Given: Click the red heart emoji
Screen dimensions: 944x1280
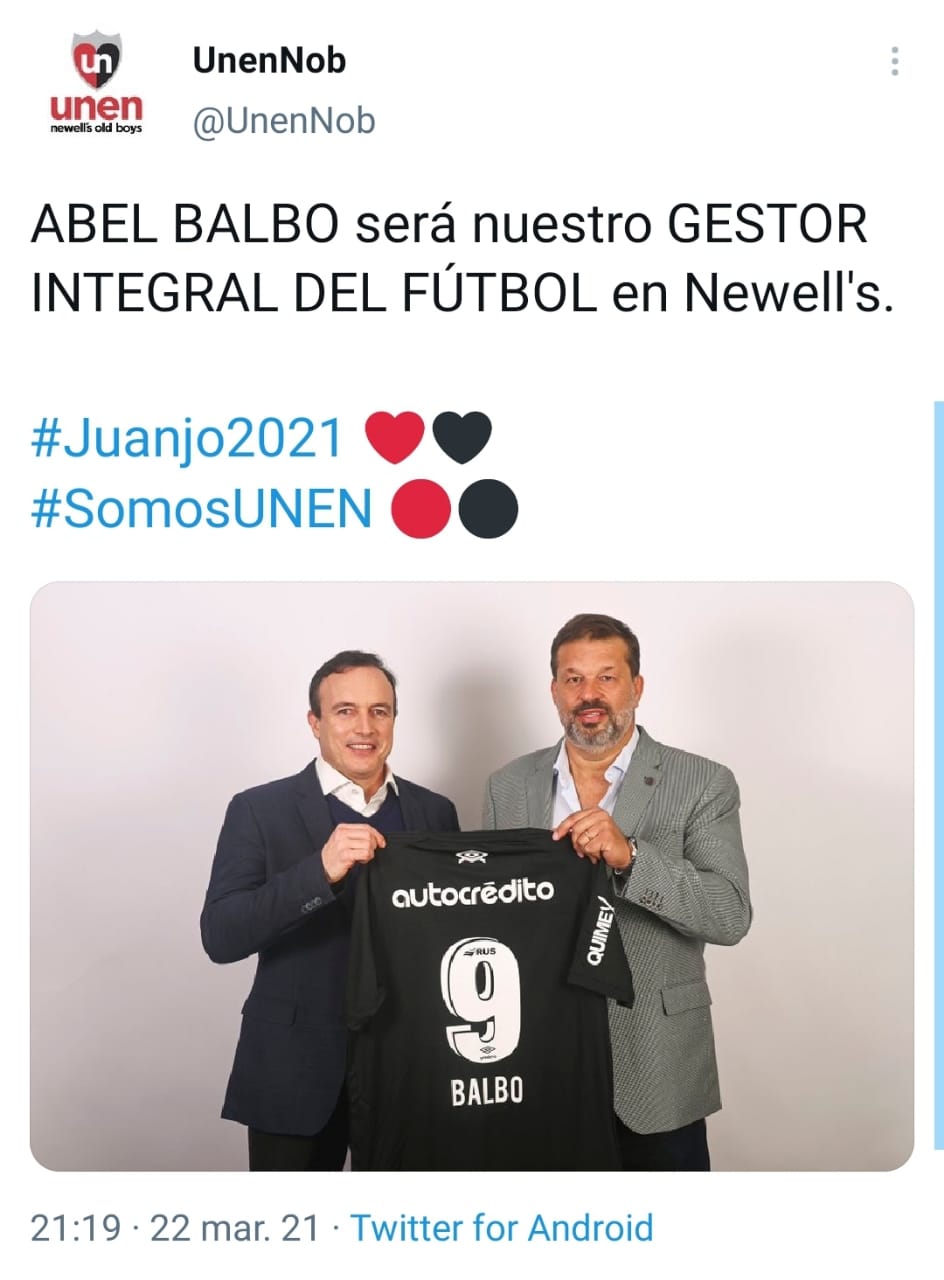Looking at the screenshot, I should (395, 439).
